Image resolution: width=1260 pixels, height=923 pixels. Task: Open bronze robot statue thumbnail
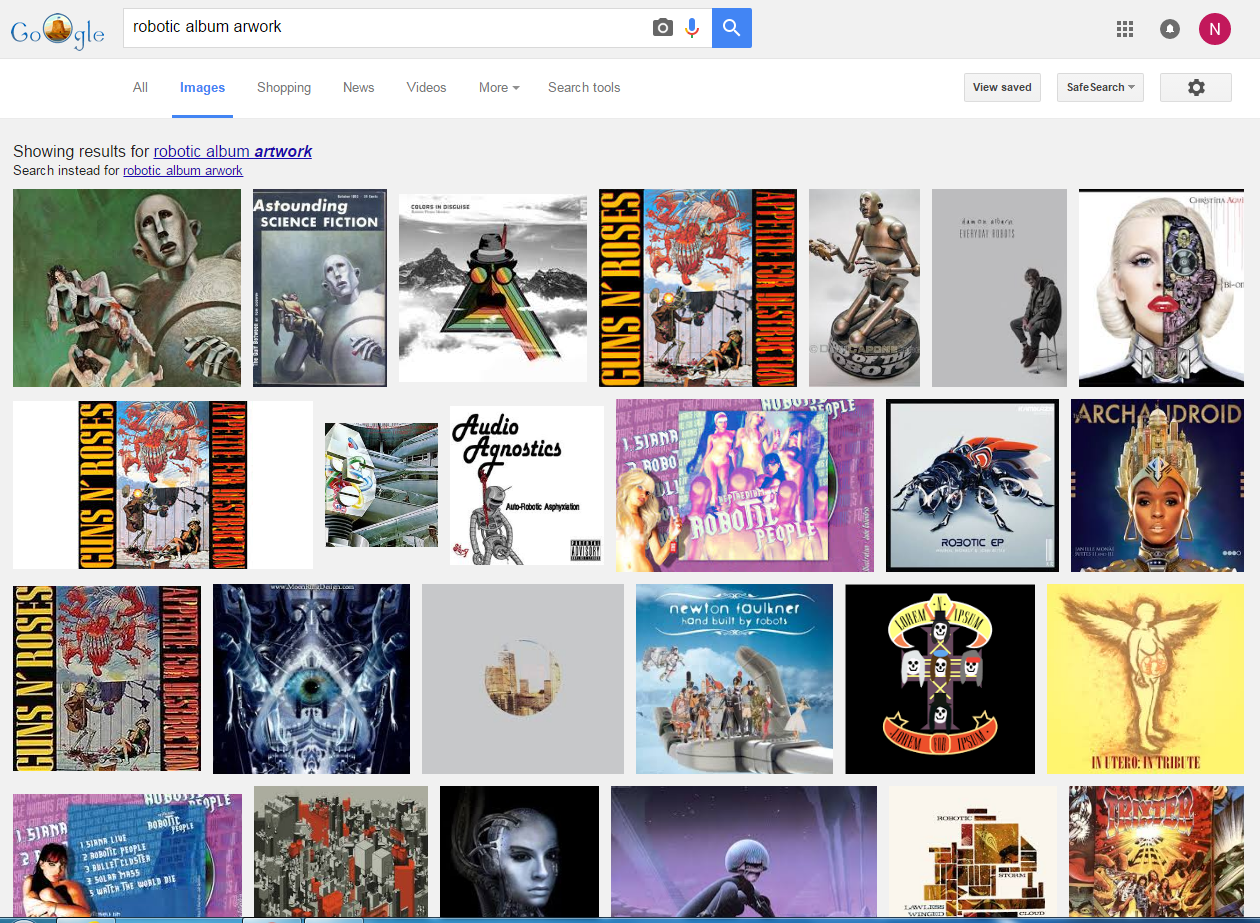click(864, 288)
